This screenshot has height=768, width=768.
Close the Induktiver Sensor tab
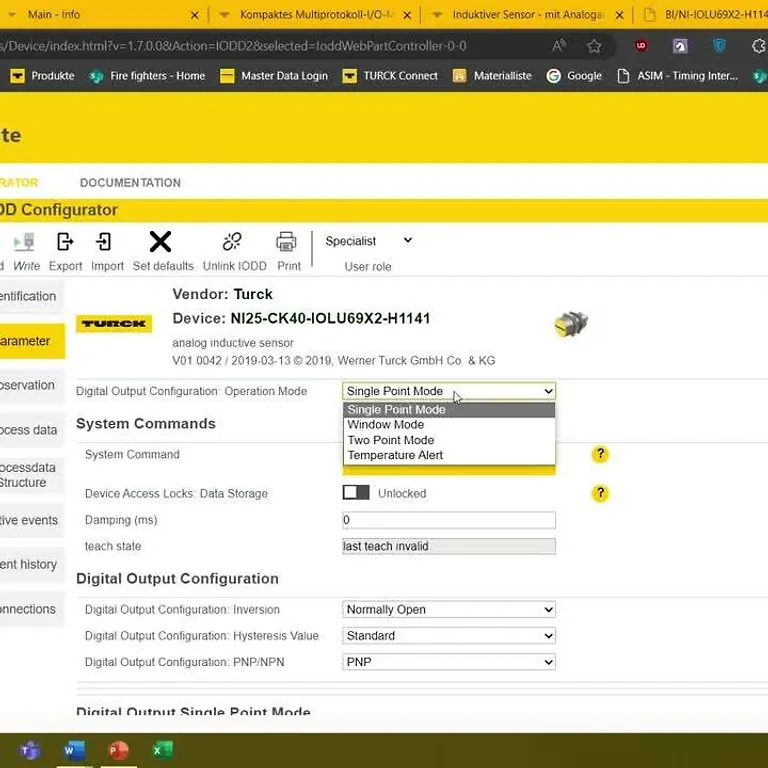coord(620,15)
